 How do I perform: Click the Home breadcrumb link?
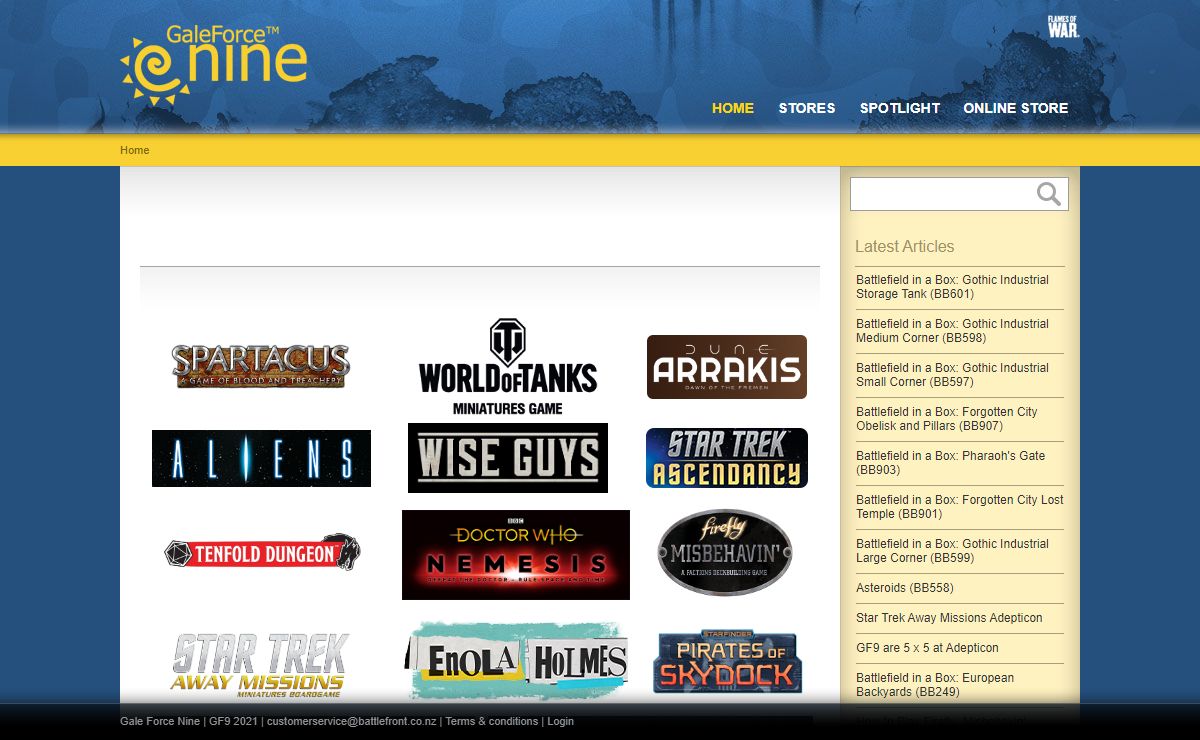point(135,150)
